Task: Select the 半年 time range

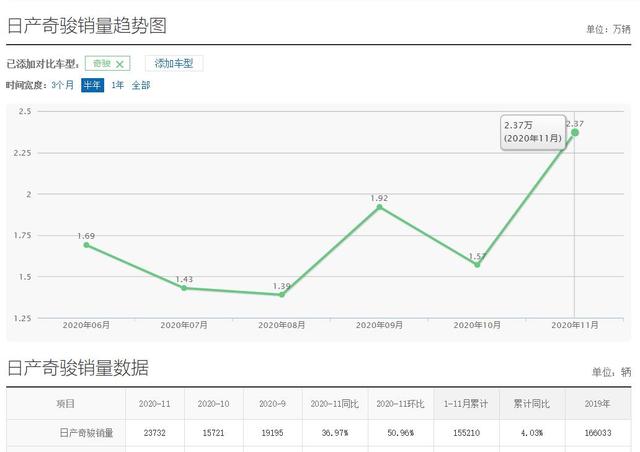Action: (x=92, y=85)
